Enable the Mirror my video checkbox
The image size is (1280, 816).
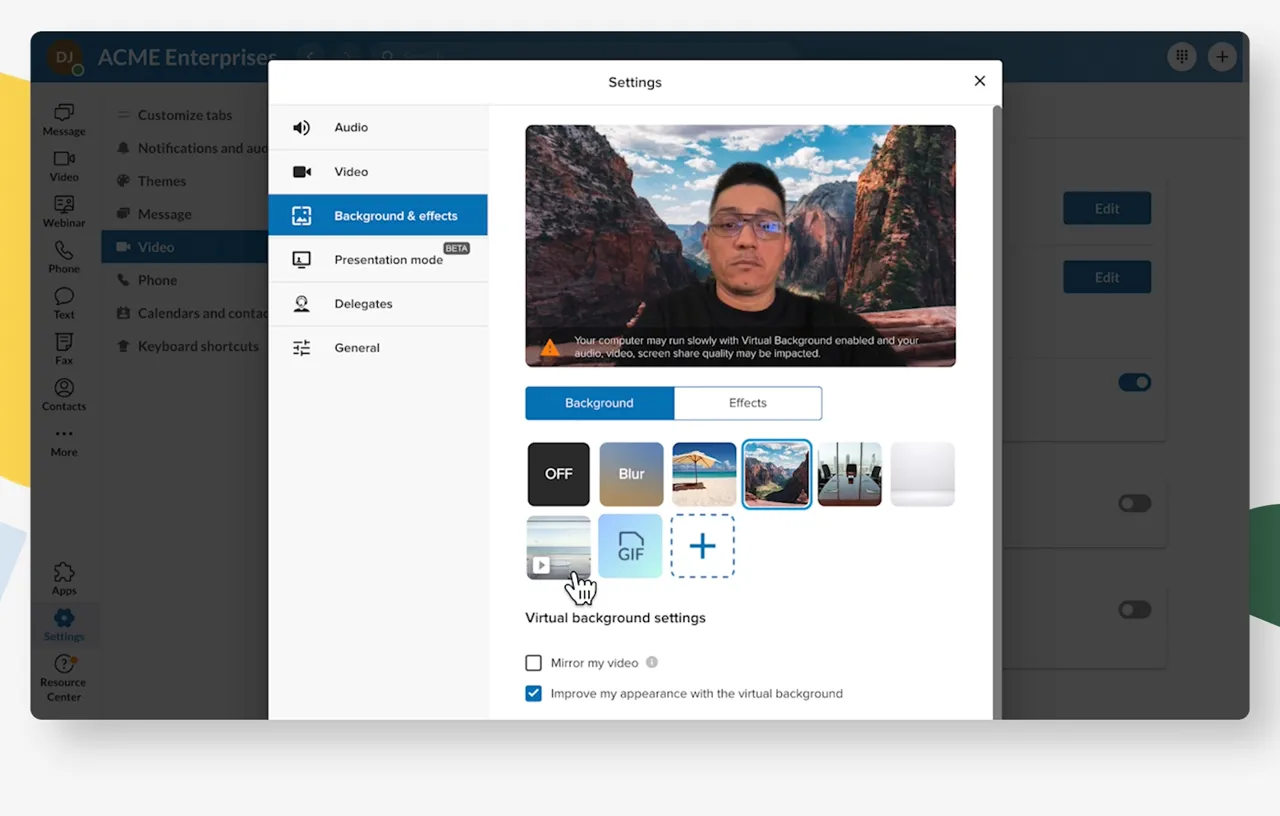[x=534, y=663]
